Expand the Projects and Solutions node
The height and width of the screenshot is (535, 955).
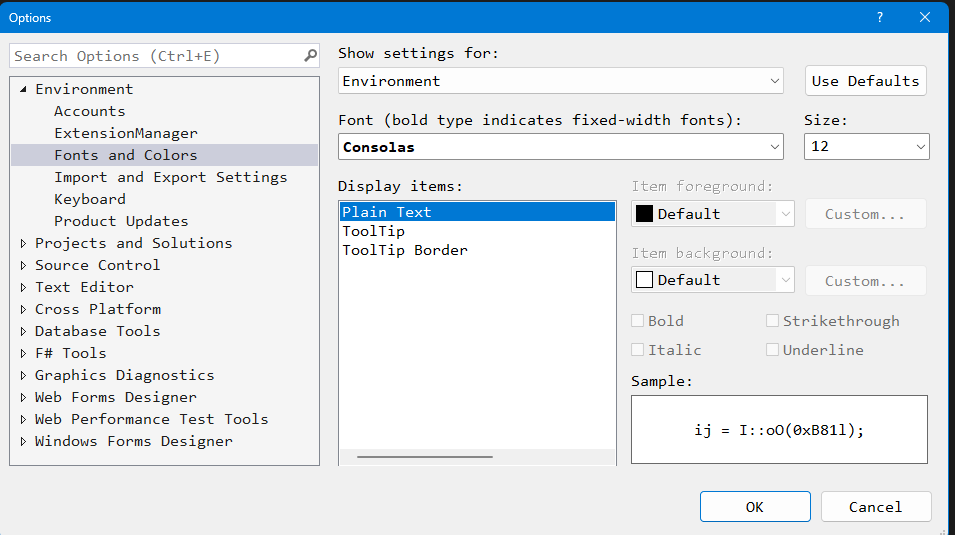tap(24, 243)
